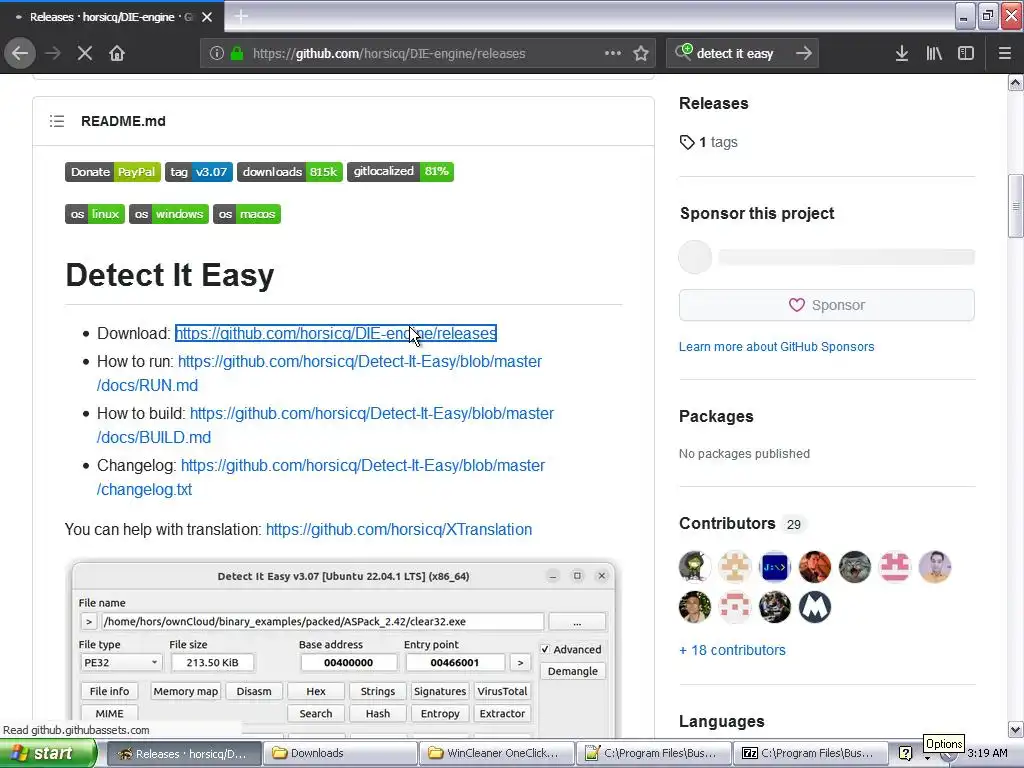Click the 1 tags link
This screenshot has height=768, width=1024.
coord(709,142)
